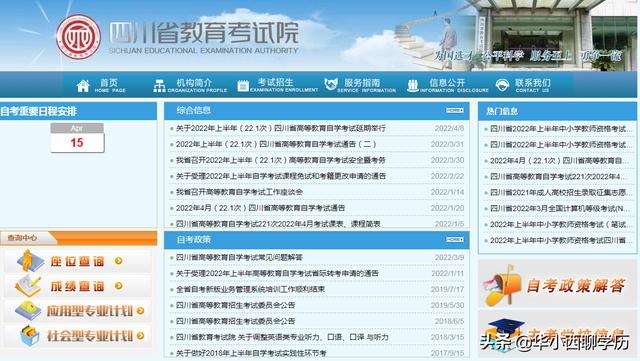Click the icon beside 信息公开
Image resolution: width=640 pixels, height=361 pixels.
[x=413, y=86]
